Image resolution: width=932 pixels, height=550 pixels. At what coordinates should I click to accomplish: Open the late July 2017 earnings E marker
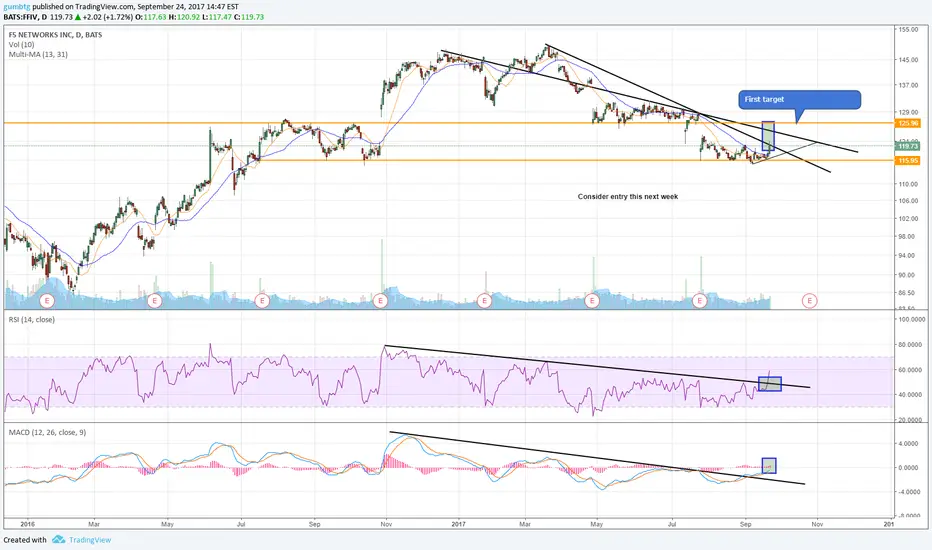[x=700, y=301]
